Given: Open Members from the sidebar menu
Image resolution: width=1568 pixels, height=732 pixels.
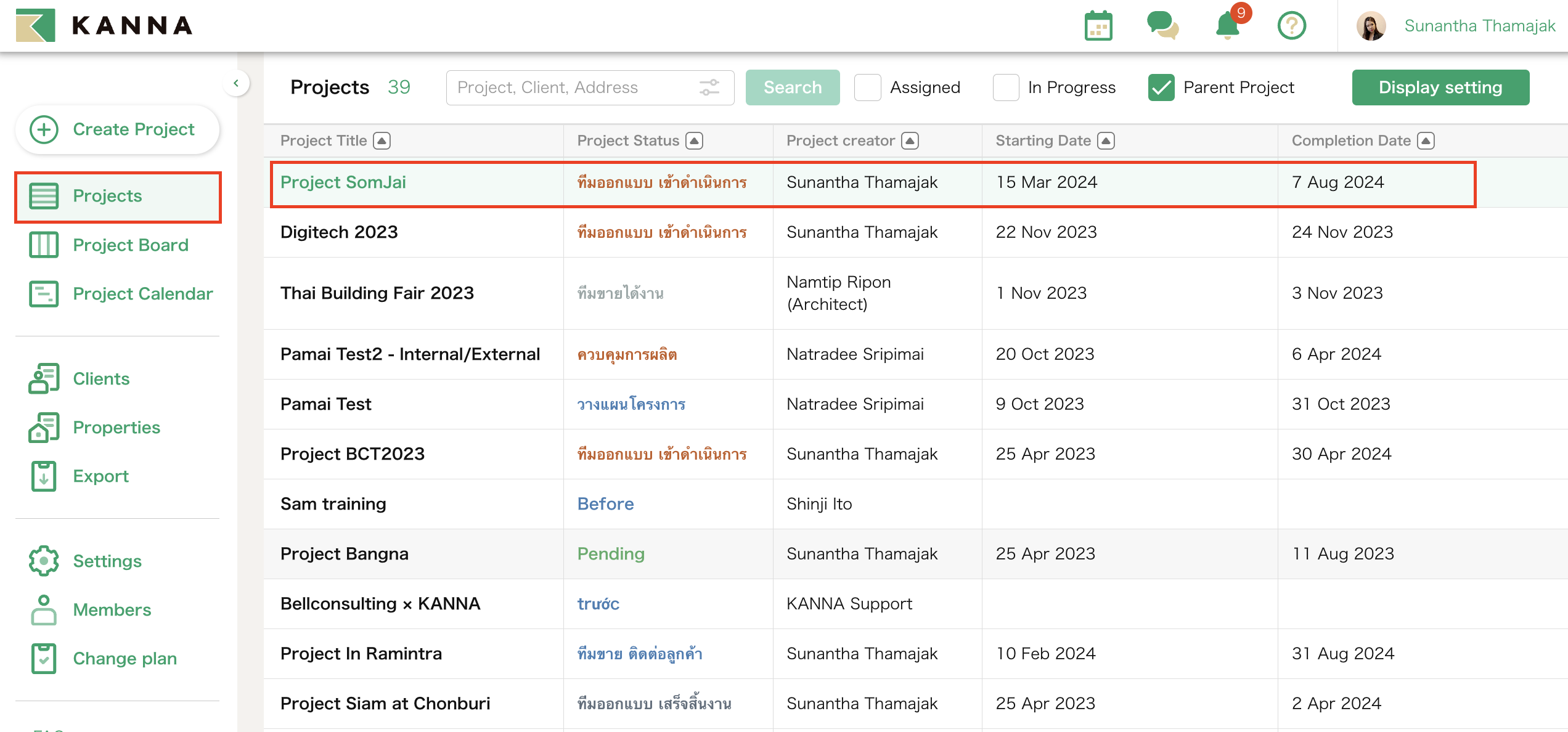Looking at the screenshot, I should 112,609.
